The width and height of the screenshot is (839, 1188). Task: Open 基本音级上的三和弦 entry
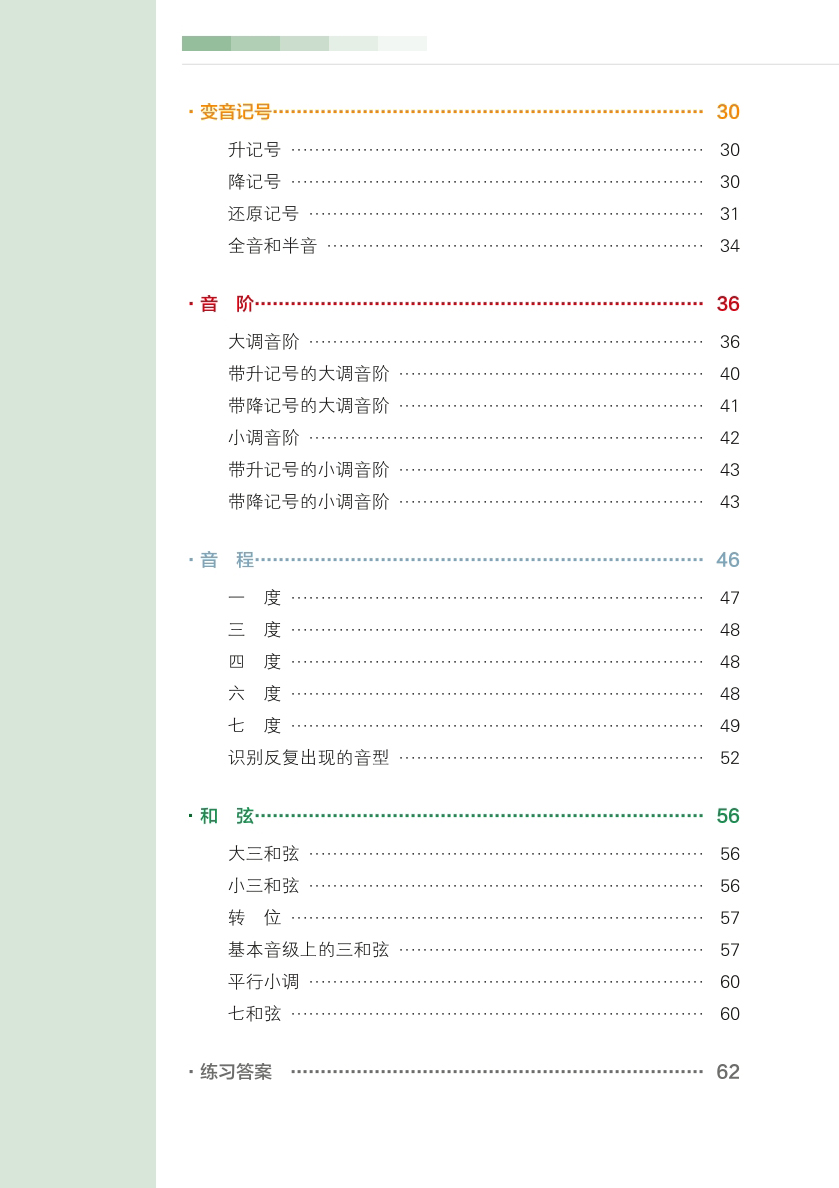coord(308,950)
